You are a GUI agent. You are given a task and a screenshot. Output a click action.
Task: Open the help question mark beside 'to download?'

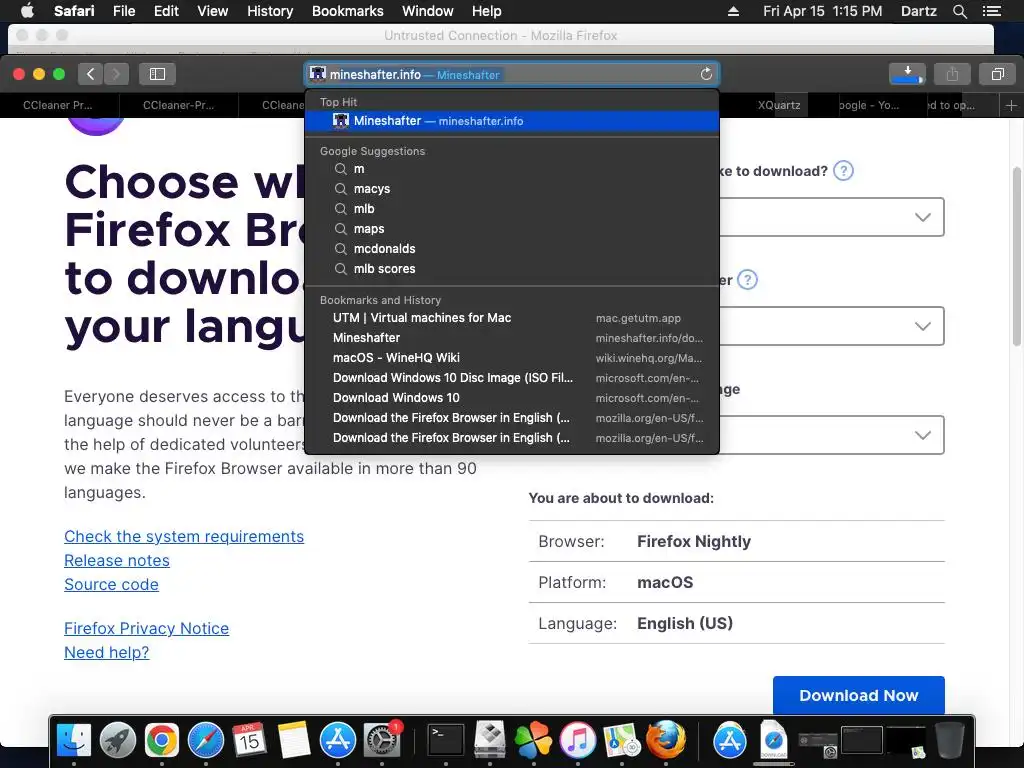[844, 171]
